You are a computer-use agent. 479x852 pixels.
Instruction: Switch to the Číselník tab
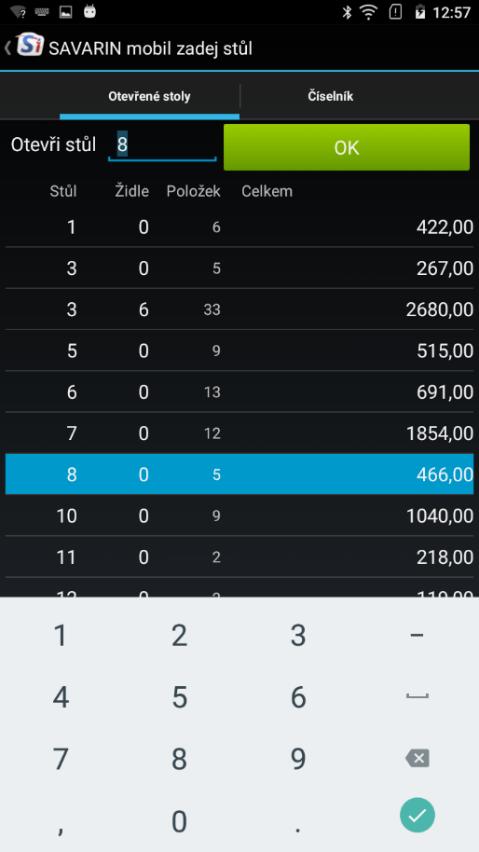(330, 97)
